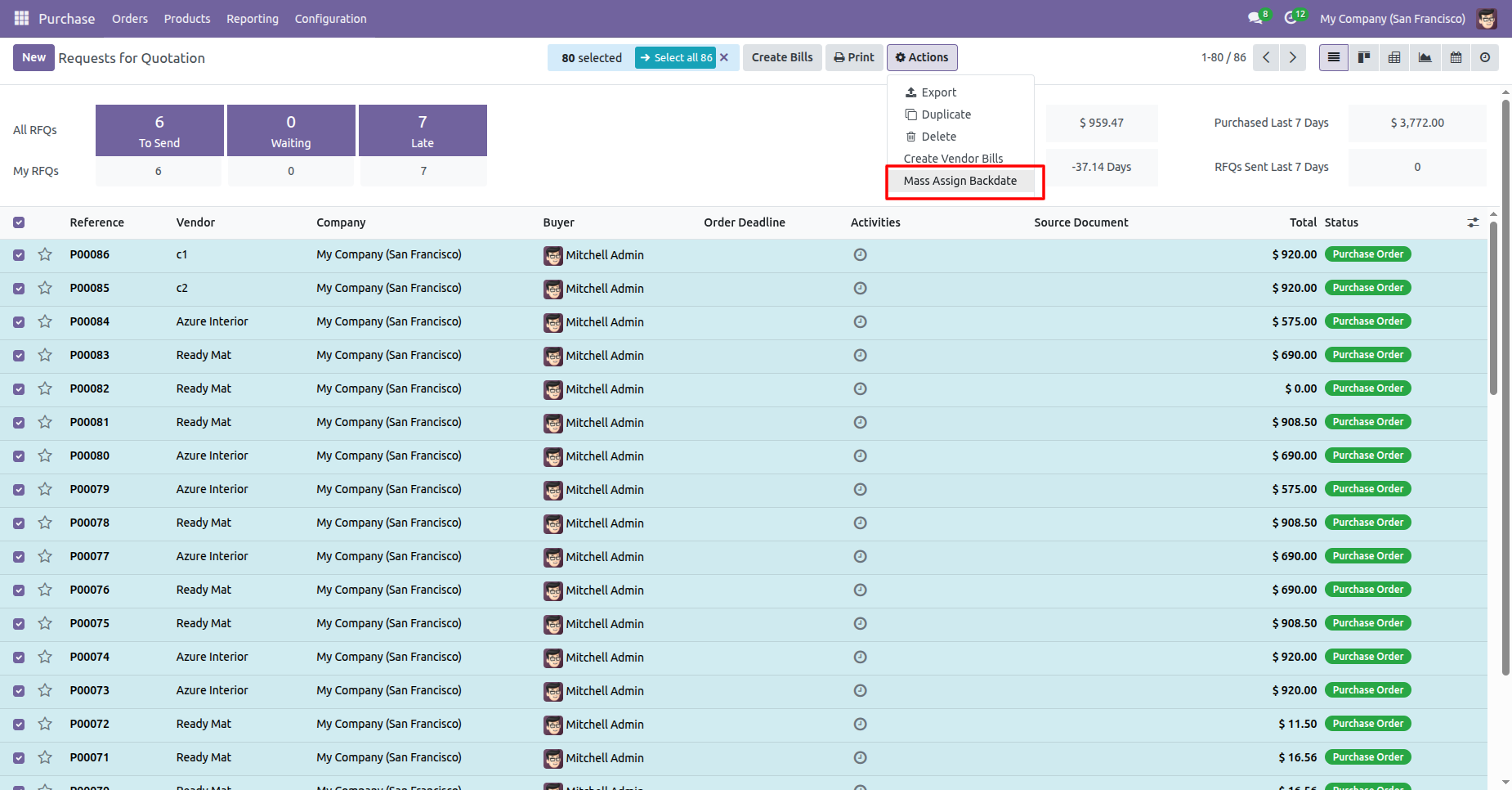The image size is (1512, 790).
Task: Mark P00086 as favorite with star
Action: coord(45,254)
